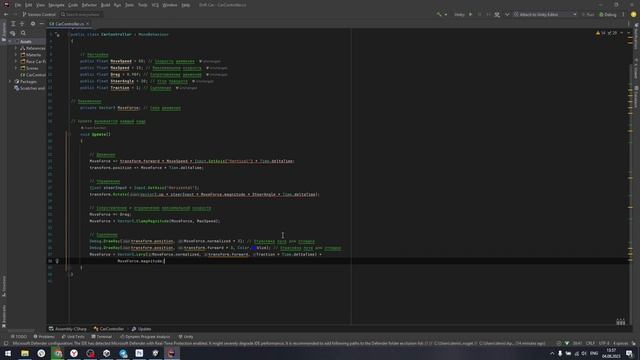The height and width of the screenshot is (360, 640).
Task: Click the Unity step button
Action: coord(488,14)
